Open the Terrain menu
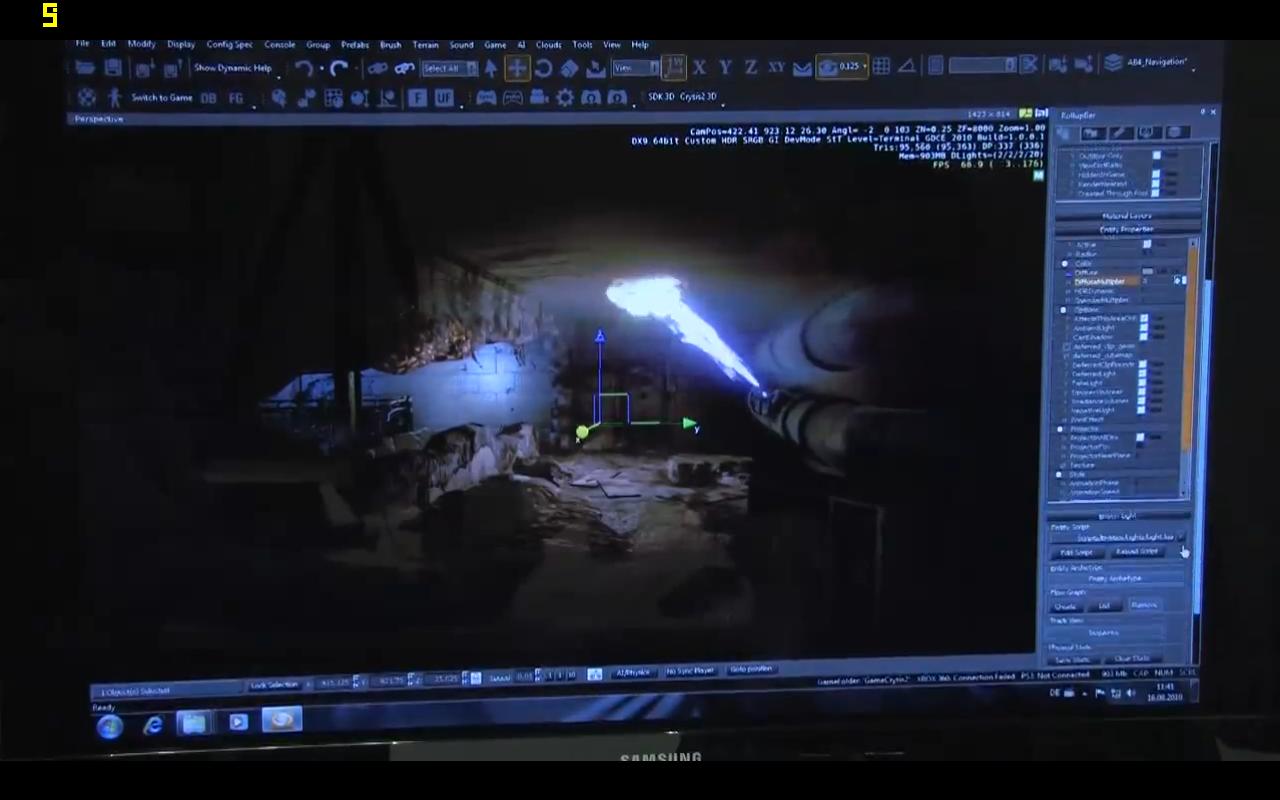Viewport: 1280px width, 800px height. click(x=425, y=45)
